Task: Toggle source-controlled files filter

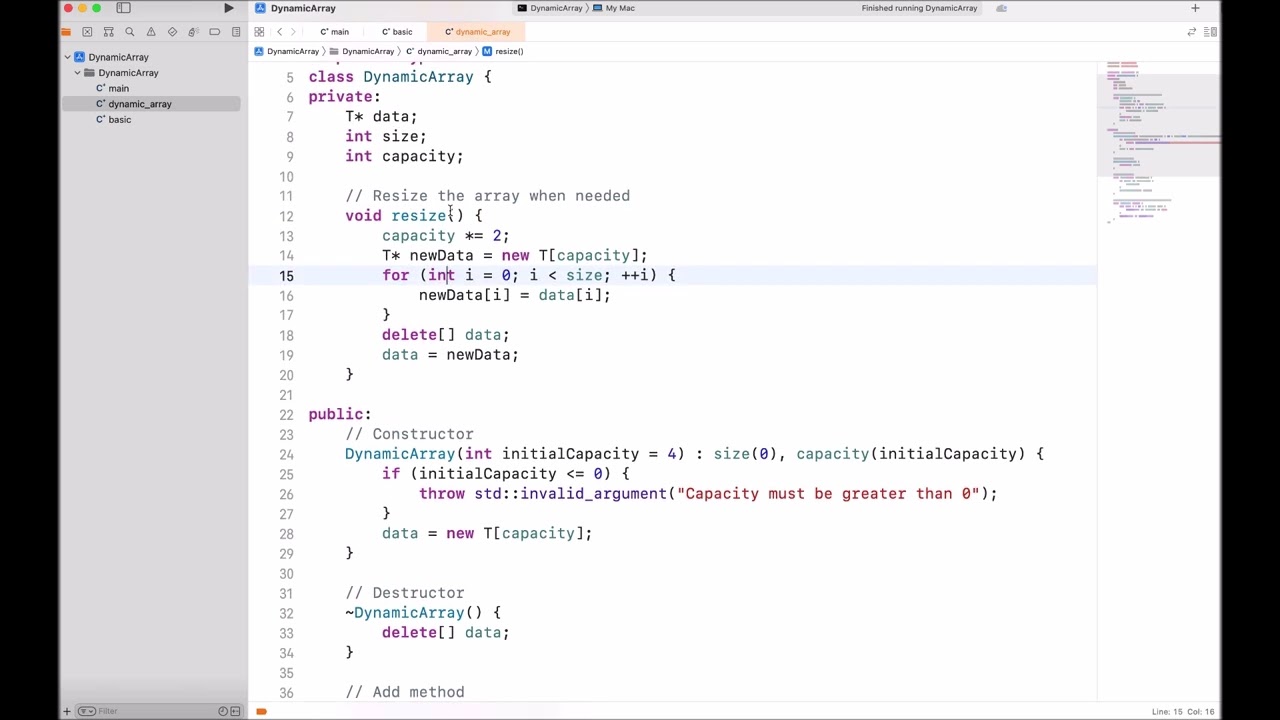Action: (x=235, y=711)
